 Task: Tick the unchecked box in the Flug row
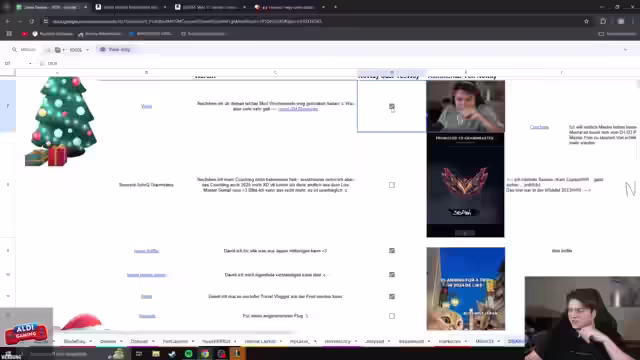[392, 316]
